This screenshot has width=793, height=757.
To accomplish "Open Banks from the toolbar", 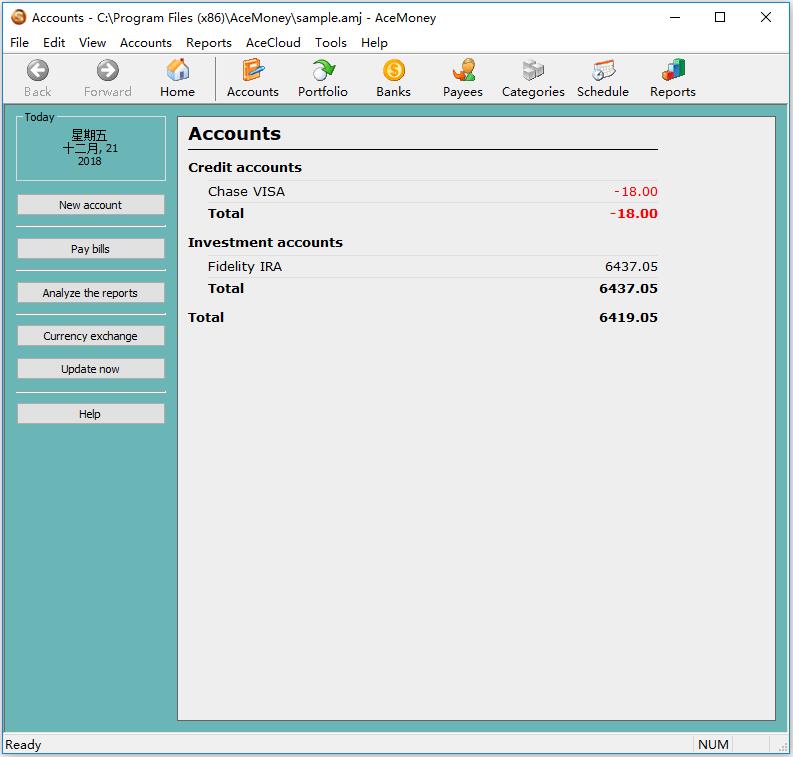I will tap(393, 78).
